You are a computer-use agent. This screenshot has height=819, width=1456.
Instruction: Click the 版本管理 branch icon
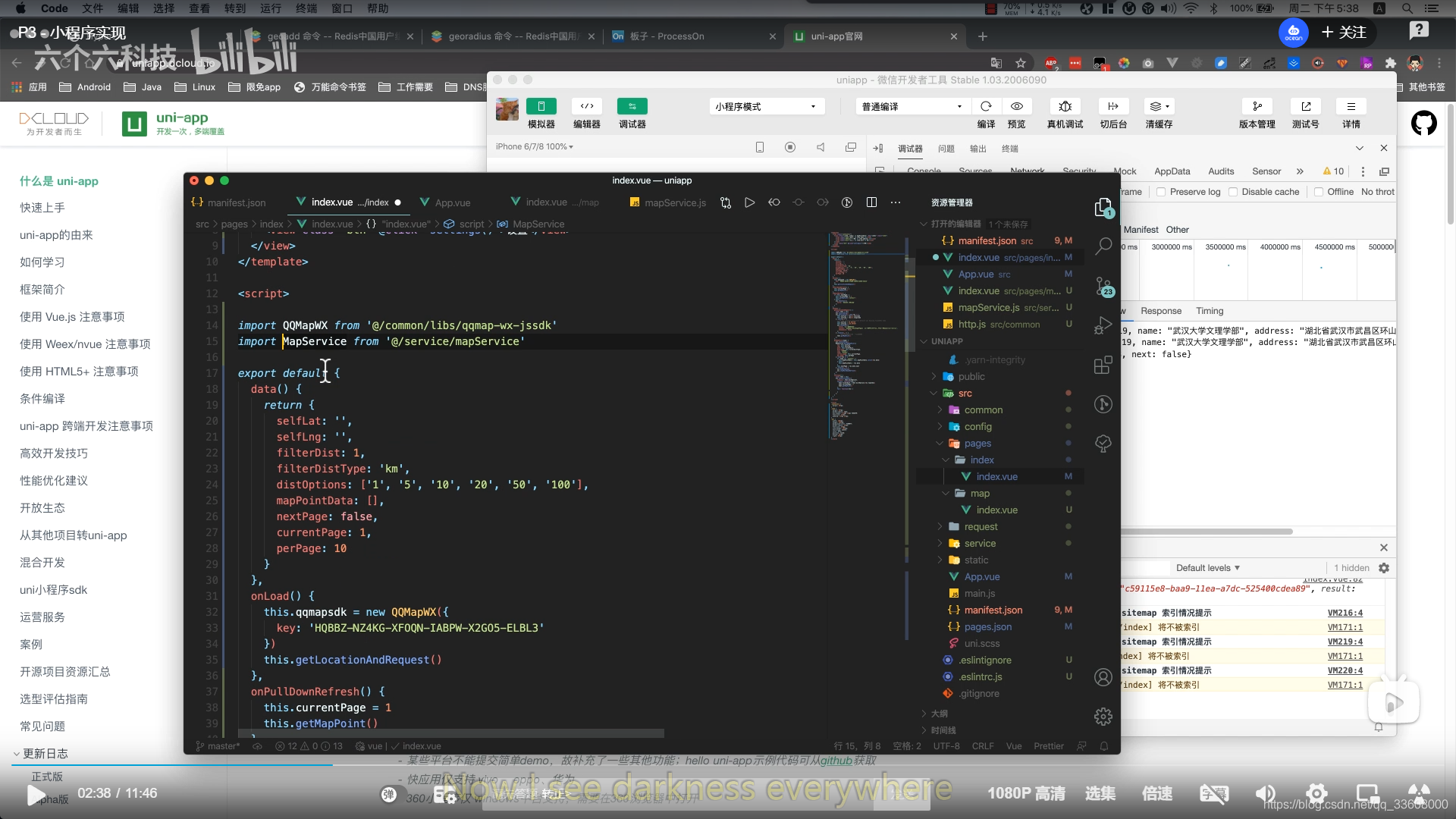pyautogui.click(x=1257, y=106)
